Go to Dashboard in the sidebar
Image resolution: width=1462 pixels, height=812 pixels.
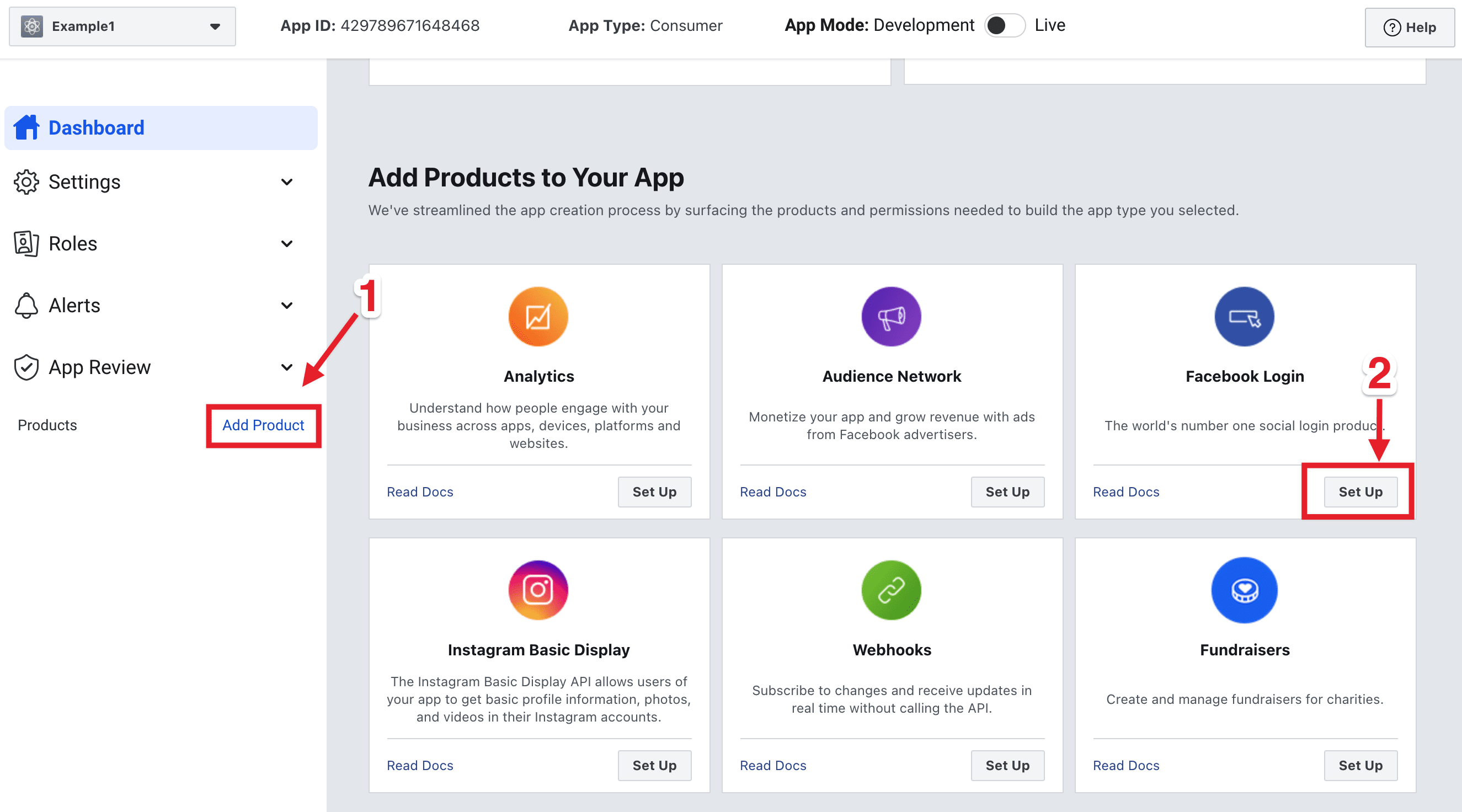coord(161,127)
